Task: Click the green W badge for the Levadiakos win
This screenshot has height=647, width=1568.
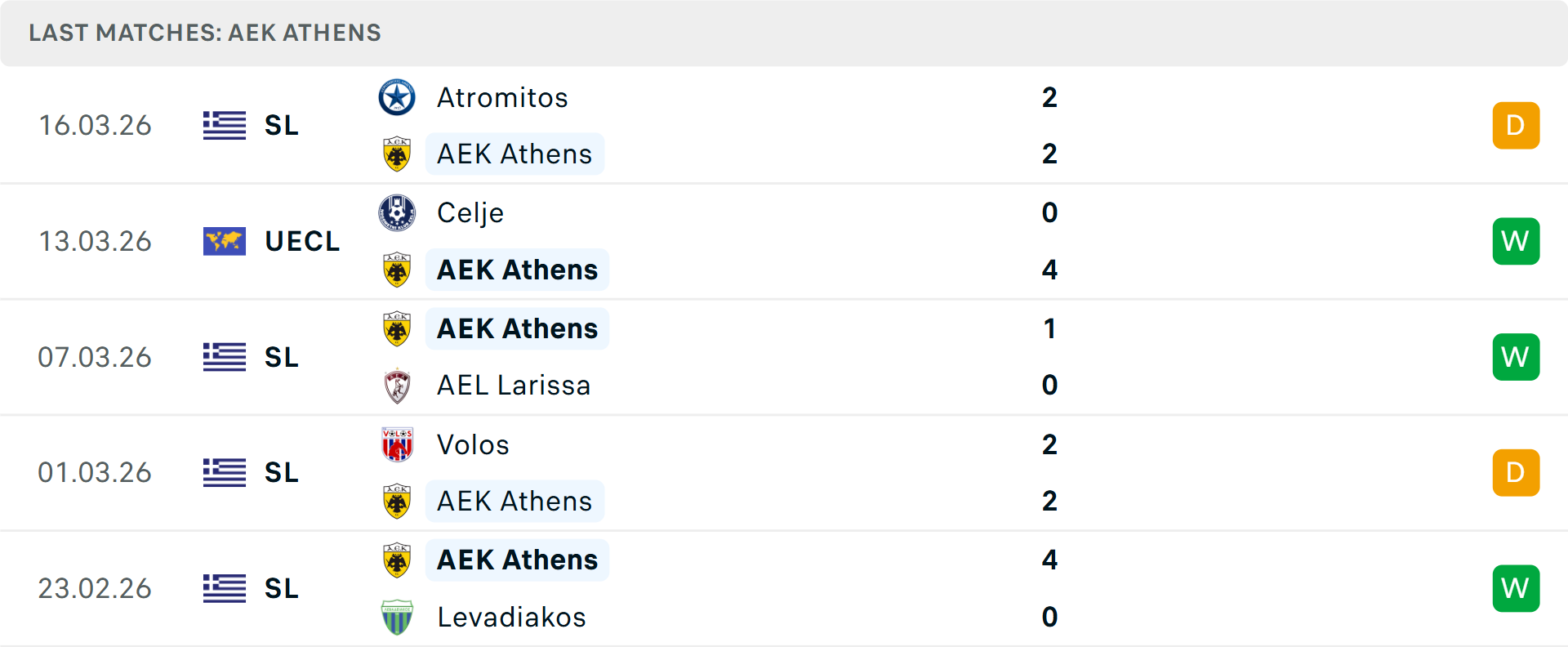Action: click(x=1516, y=588)
